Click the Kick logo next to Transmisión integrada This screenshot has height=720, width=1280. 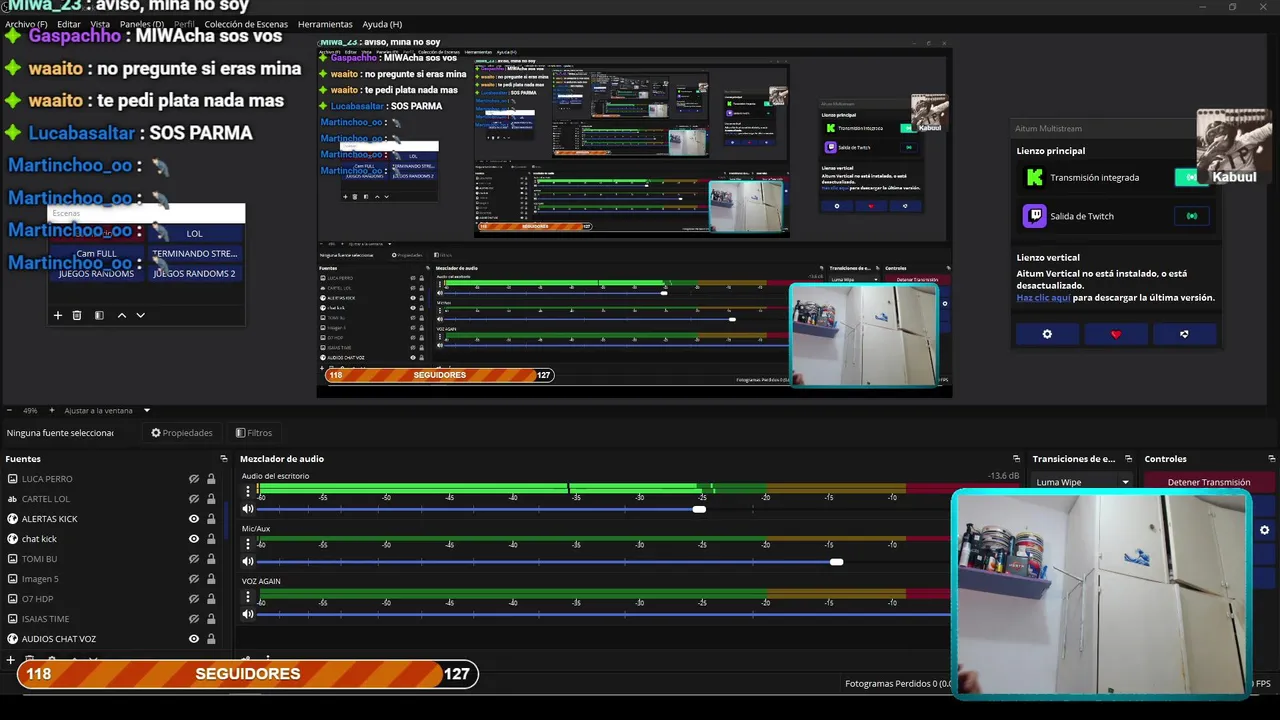click(1034, 177)
